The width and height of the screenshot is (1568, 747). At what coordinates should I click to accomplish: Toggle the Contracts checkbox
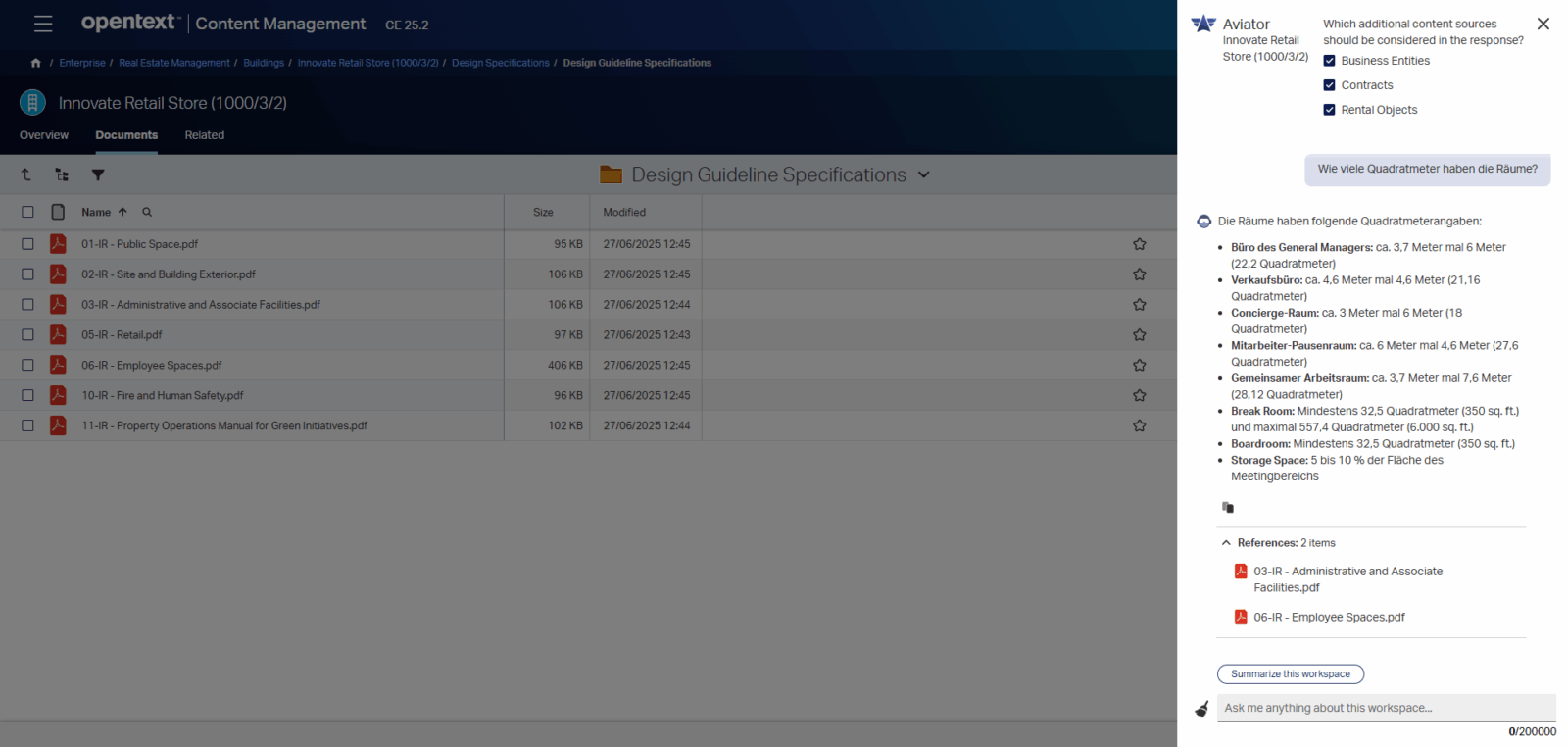1329,85
